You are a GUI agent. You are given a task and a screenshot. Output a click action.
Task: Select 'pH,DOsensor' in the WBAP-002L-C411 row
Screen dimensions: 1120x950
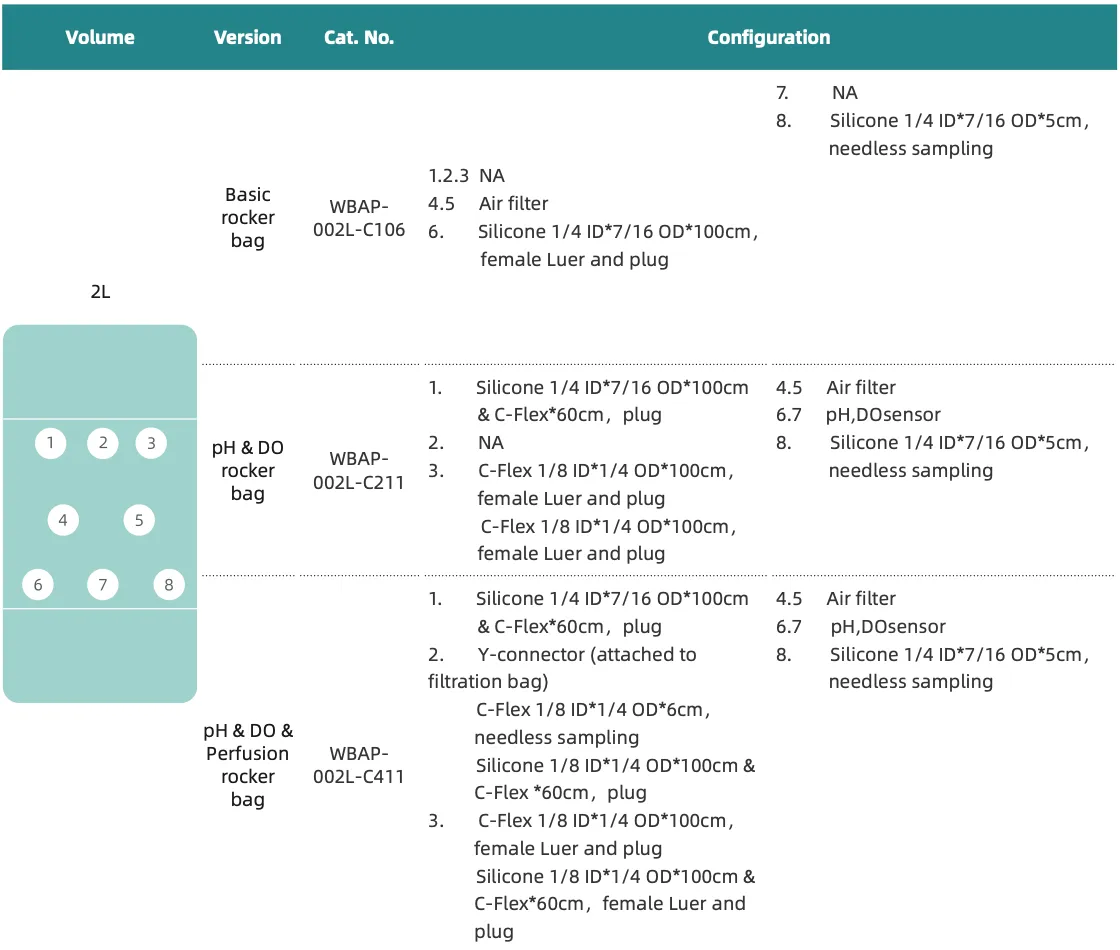pos(888,626)
